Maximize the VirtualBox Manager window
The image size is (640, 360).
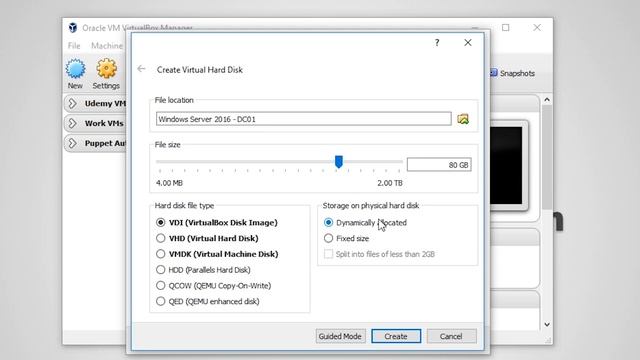[506, 28]
